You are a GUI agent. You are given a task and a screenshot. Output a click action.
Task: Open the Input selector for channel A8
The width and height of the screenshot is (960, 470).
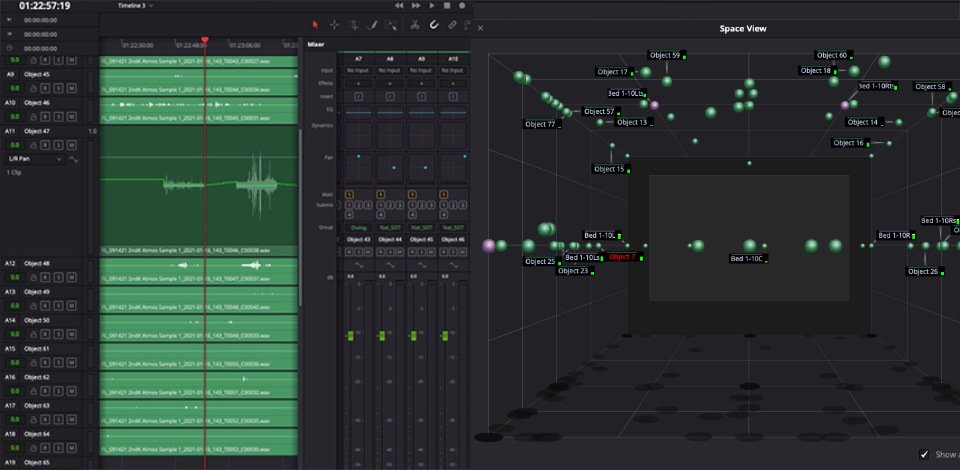click(x=390, y=70)
